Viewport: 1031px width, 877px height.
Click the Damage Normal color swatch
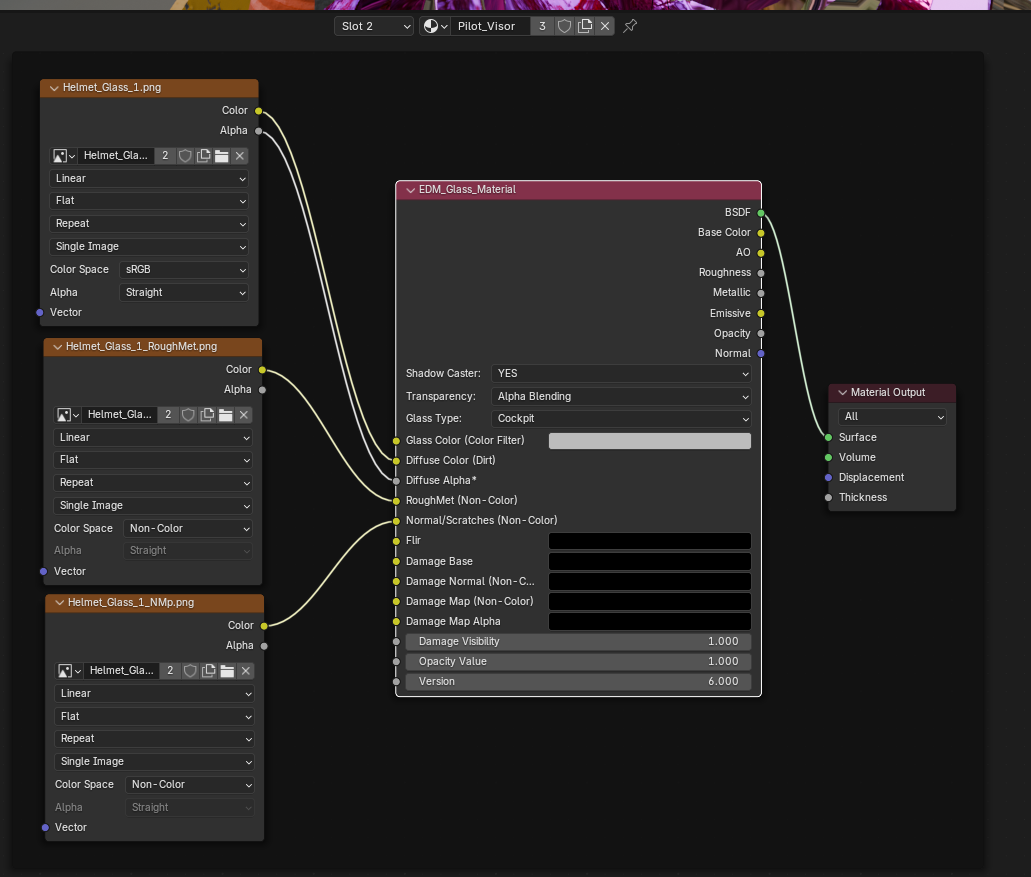click(x=650, y=582)
